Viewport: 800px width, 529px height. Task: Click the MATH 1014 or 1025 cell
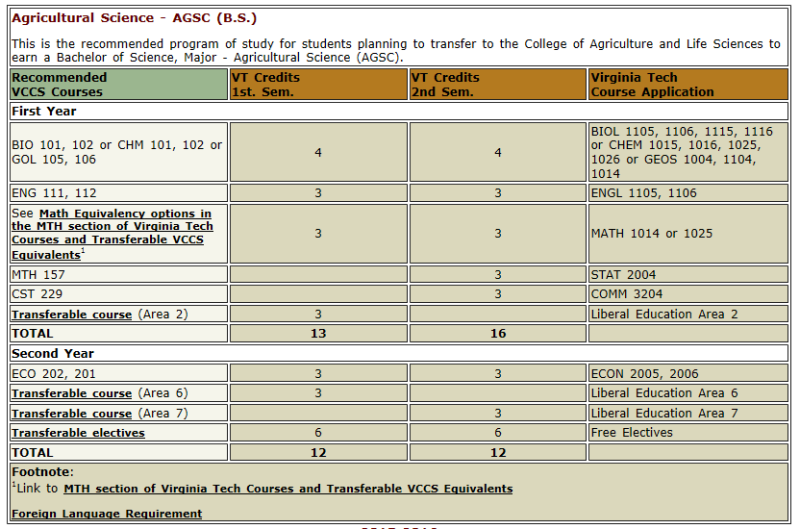pos(688,234)
